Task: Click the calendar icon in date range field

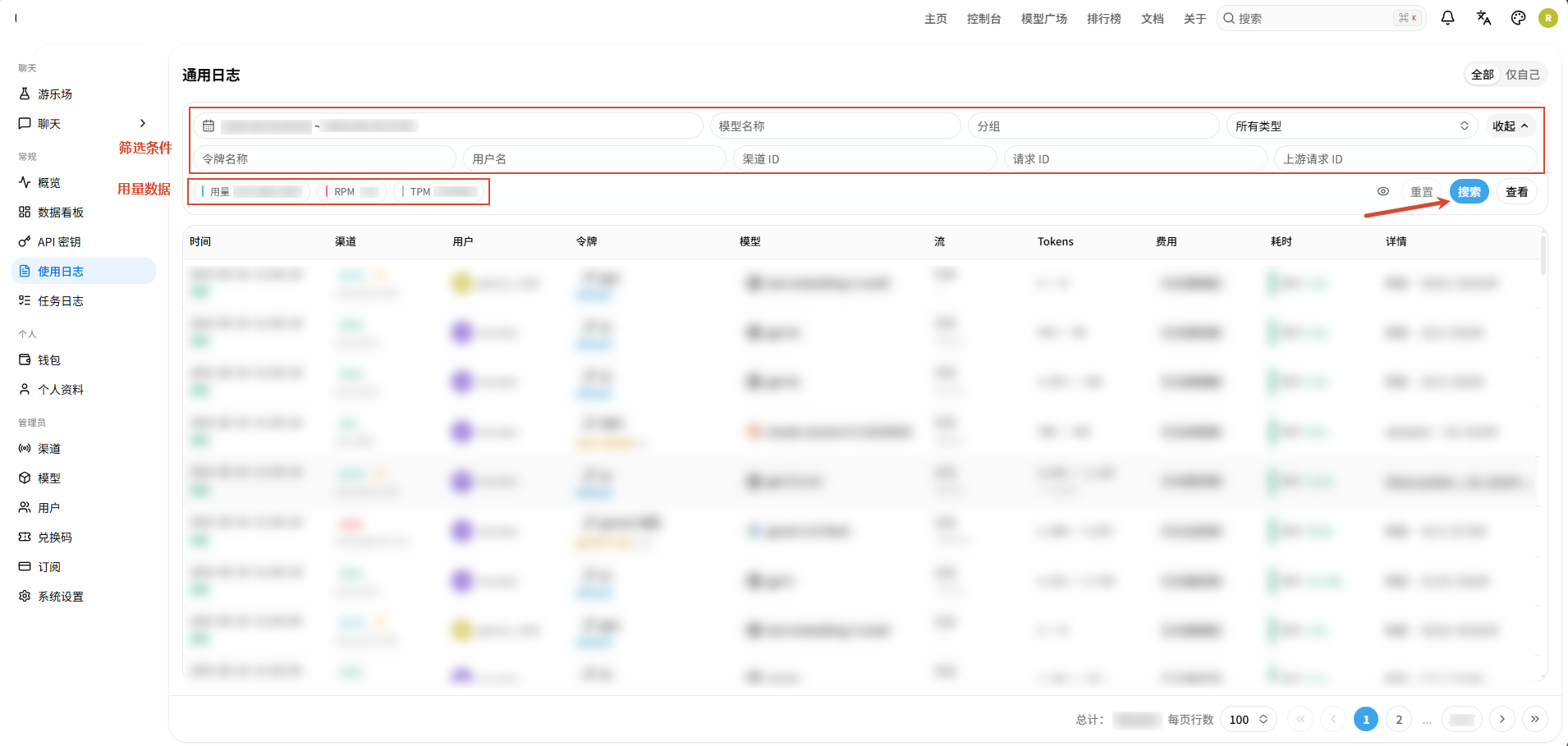Action: (209, 126)
